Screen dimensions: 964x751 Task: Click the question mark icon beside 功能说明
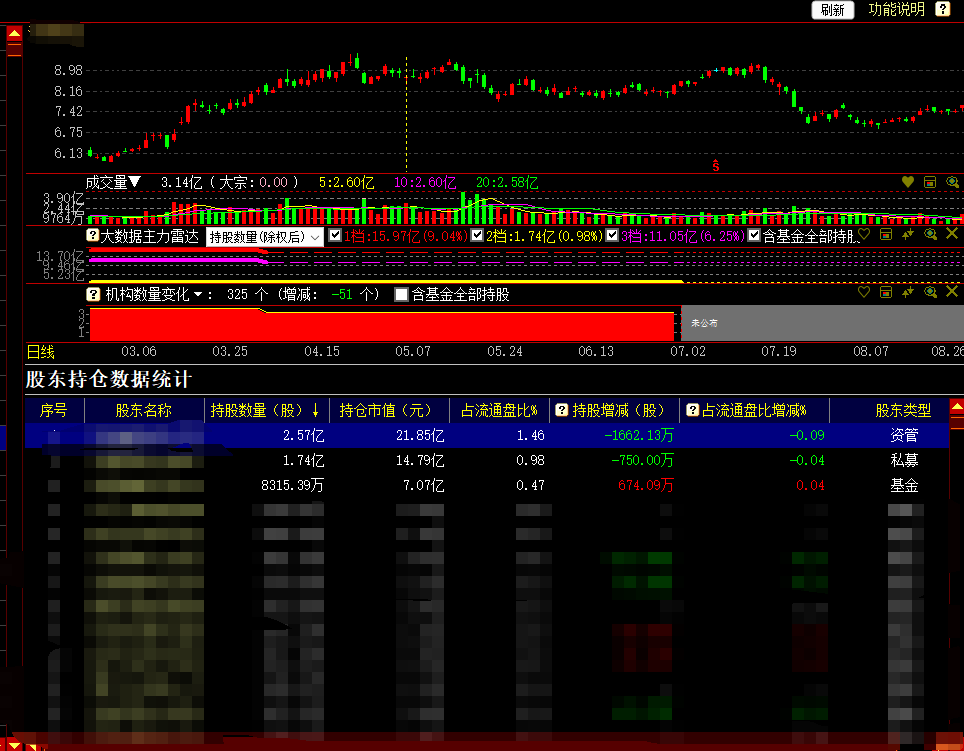[x=942, y=9]
